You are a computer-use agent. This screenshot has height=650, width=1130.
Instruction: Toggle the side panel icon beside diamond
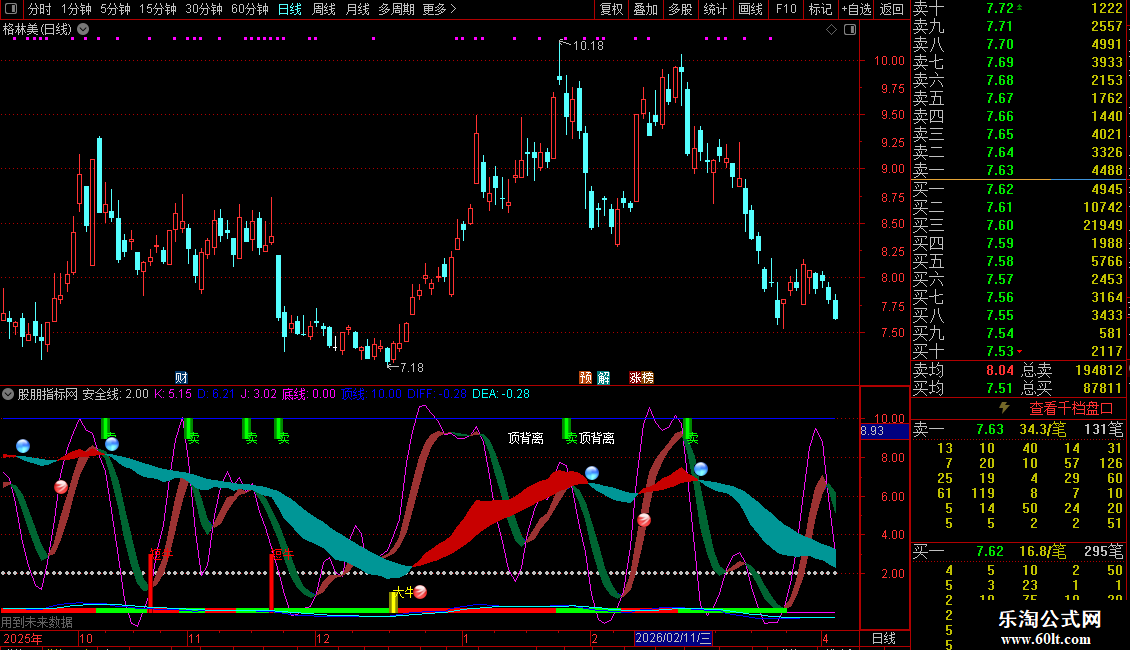(x=850, y=30)
